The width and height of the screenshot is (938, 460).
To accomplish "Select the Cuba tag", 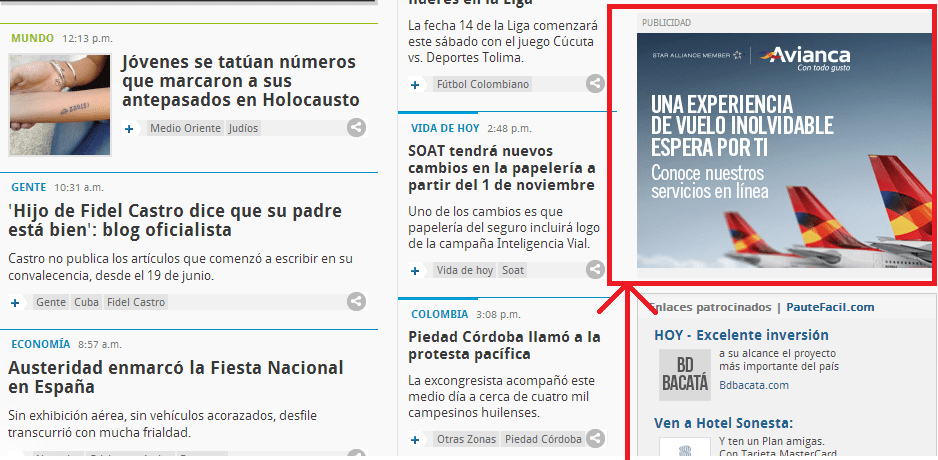I will 87,302.
